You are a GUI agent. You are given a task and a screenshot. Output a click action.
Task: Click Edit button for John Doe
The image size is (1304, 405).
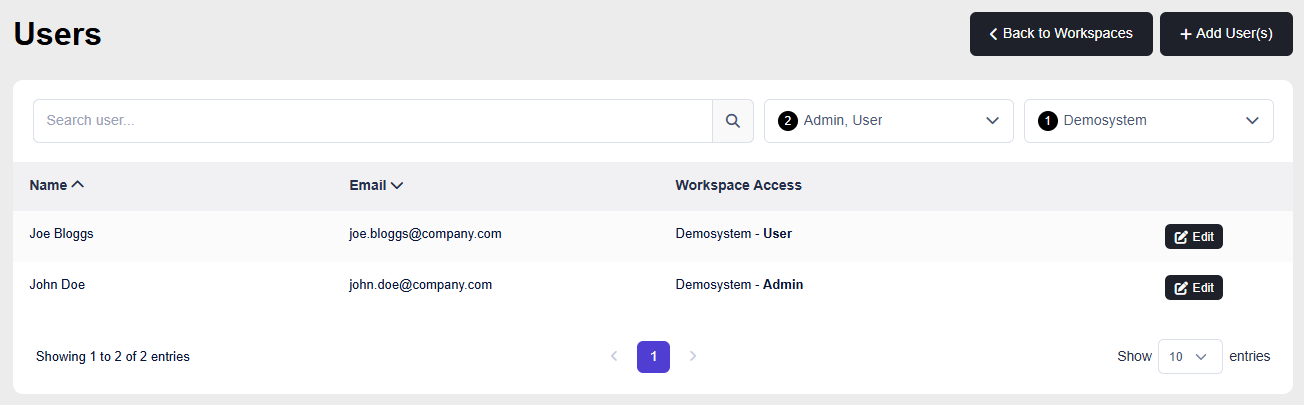(1193, 288)
